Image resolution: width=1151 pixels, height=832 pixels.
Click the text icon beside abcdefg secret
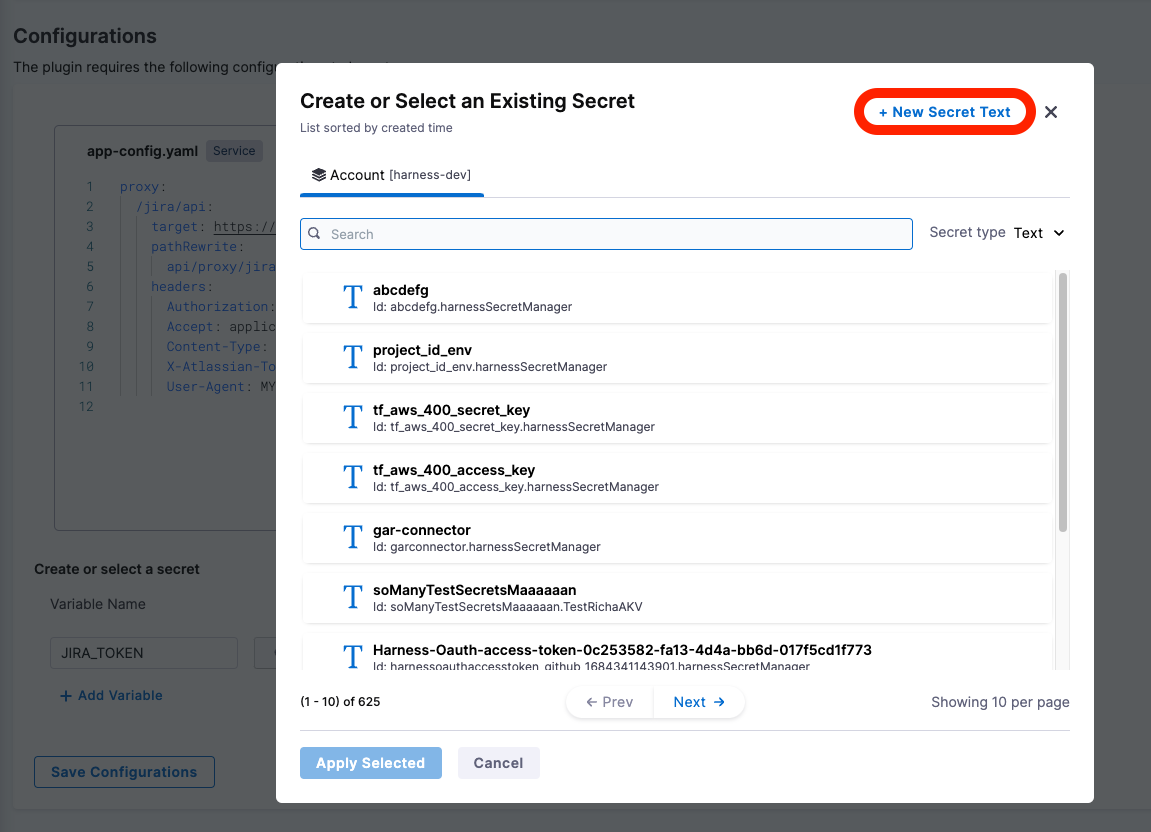pyautogui.click(x=352, y=298)
